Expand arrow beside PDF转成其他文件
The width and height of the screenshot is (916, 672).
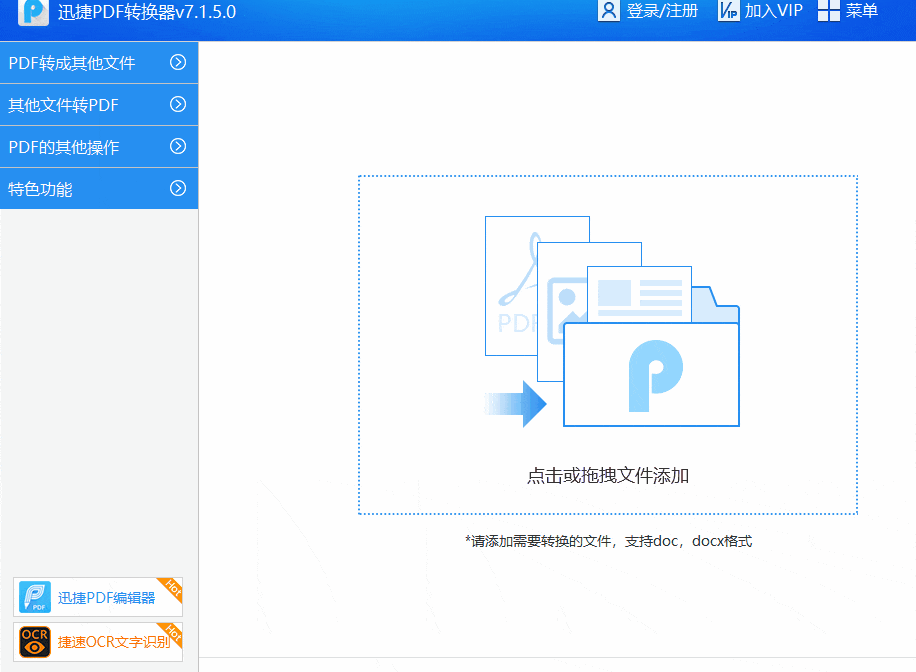click(x=178, y=62)
